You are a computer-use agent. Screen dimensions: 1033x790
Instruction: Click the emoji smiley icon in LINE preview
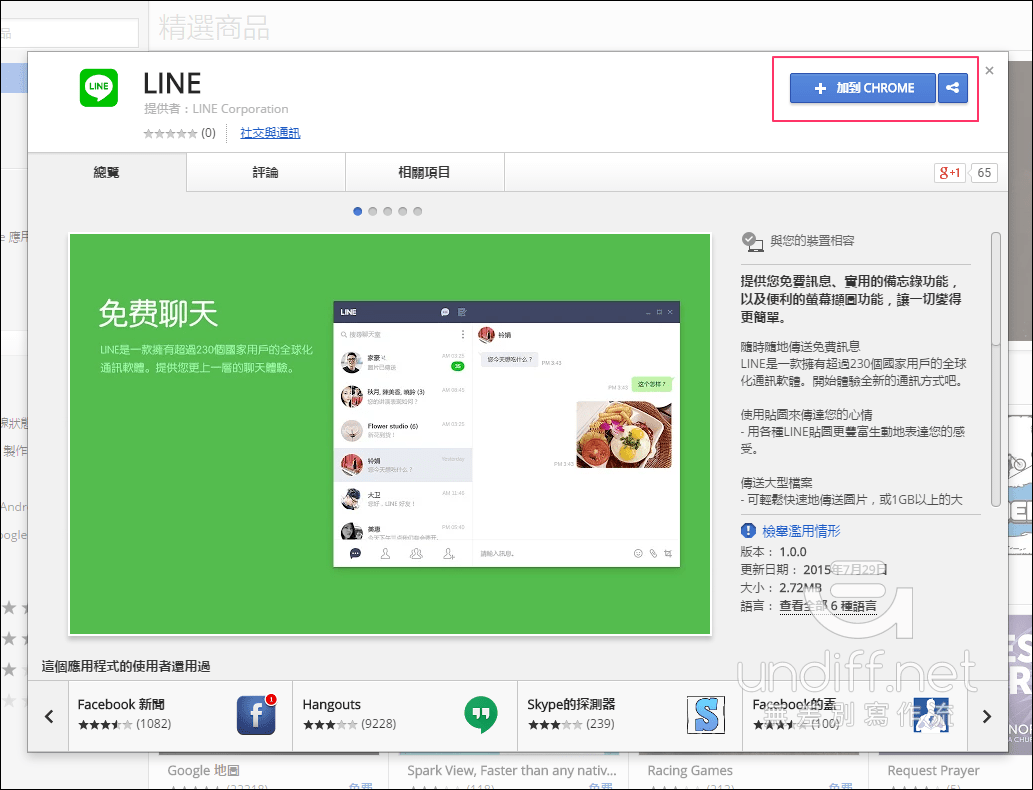pyautogui.click(x=638, y=553)
